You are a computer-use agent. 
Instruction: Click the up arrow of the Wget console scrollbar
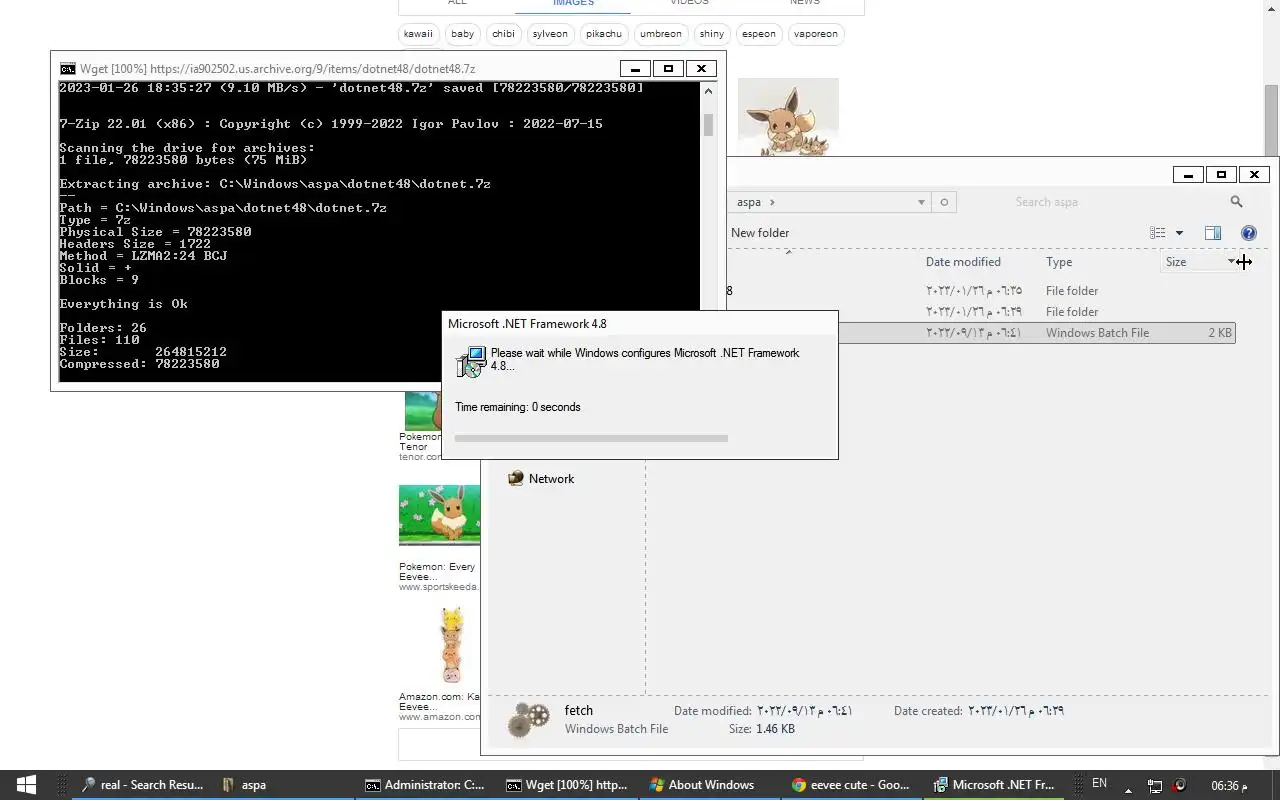[x=708, y=91]
